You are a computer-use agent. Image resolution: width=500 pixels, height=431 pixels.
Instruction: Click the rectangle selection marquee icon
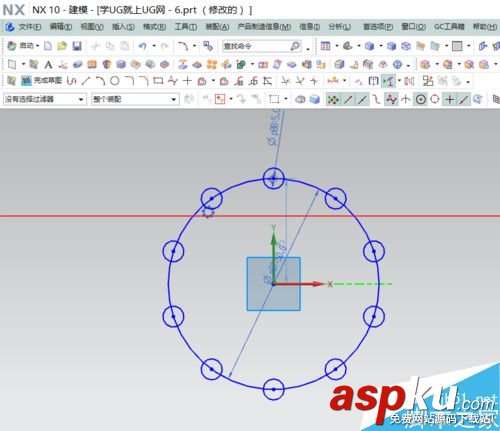tap(274, 99)
